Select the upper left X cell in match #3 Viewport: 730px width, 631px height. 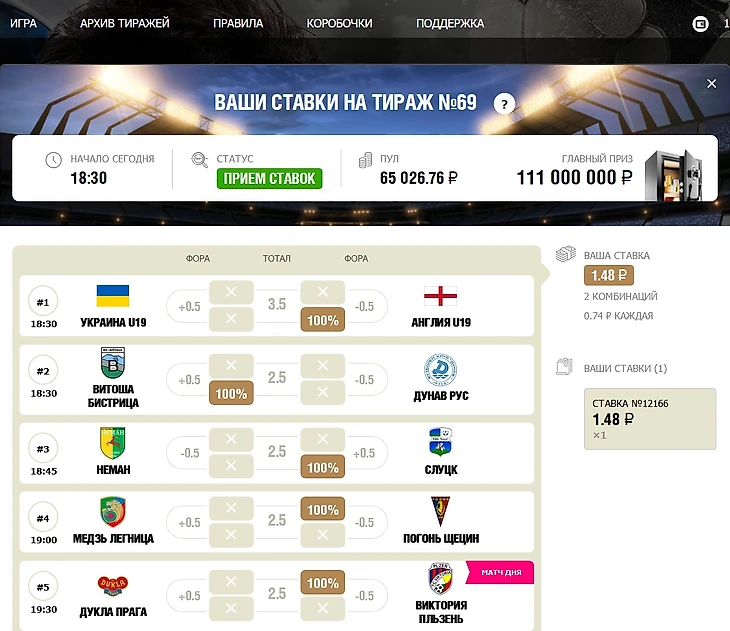pos(231,439)
